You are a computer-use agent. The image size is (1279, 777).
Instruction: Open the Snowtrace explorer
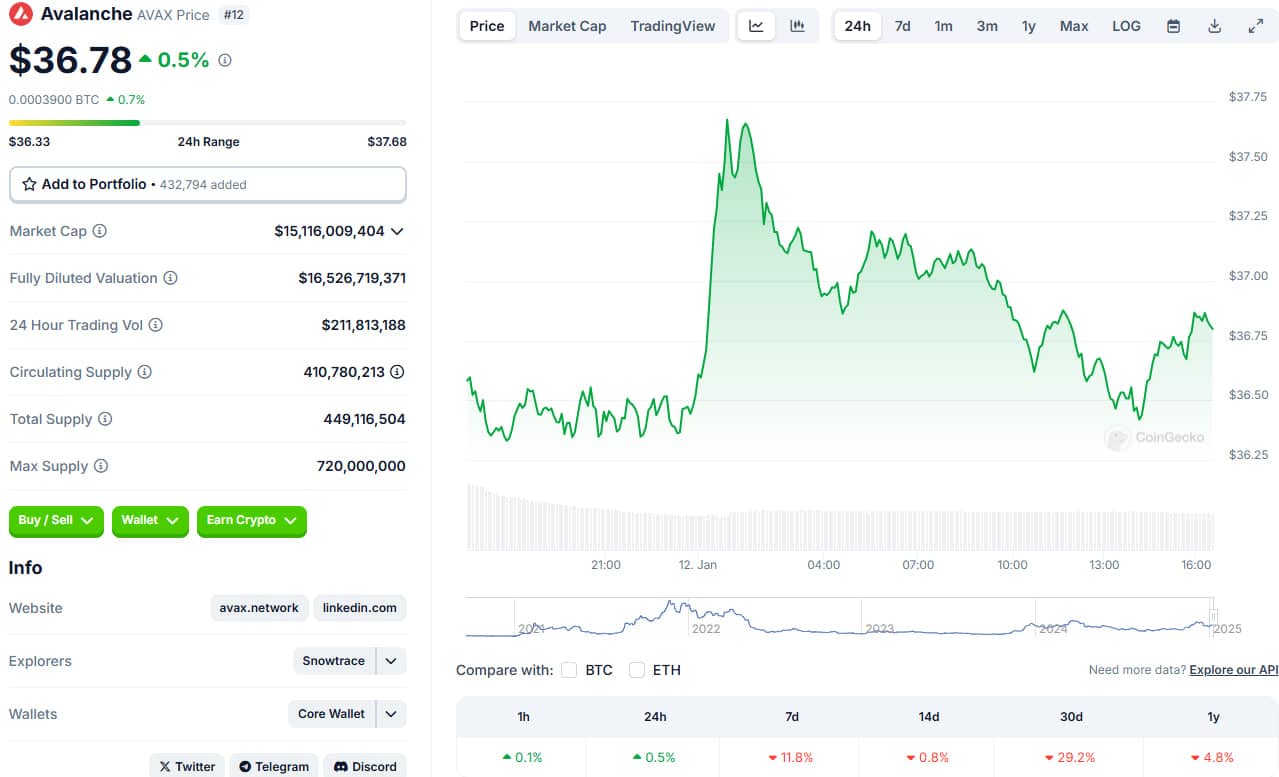pos(334,661)
